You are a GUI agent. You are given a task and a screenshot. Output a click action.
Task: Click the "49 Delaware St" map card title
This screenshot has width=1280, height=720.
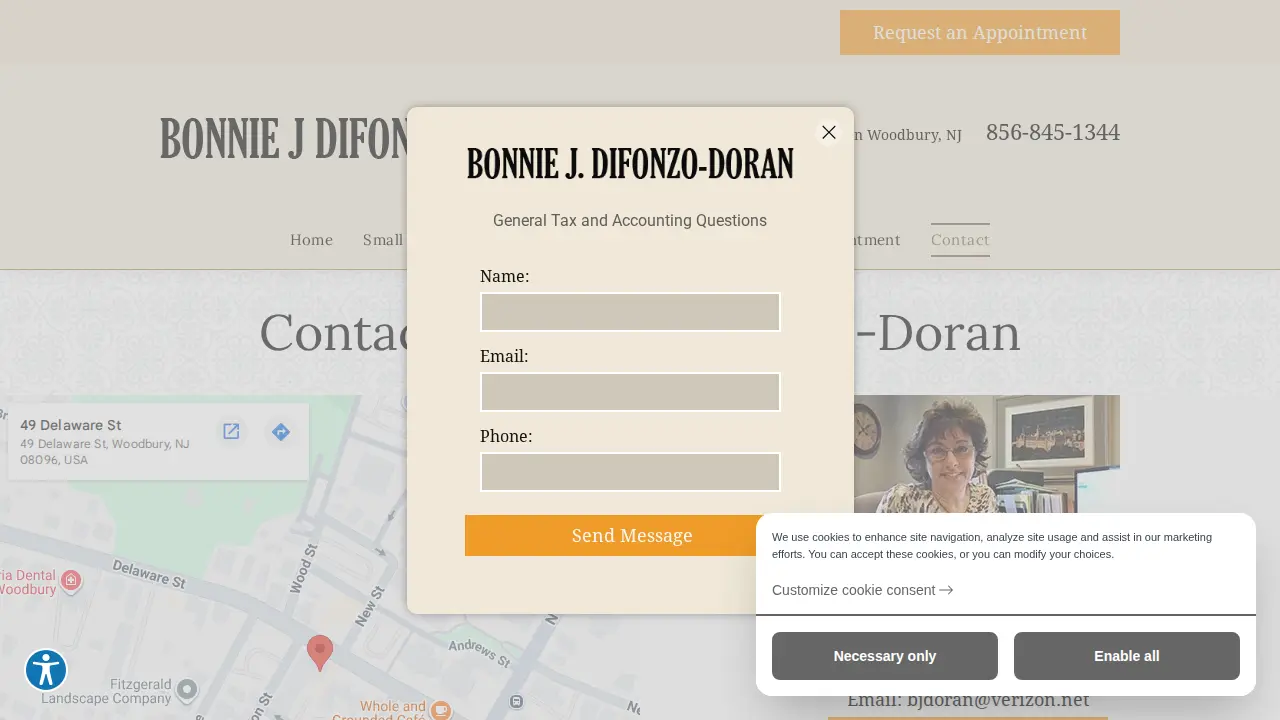pyautogui.click(x=71, y=425)
